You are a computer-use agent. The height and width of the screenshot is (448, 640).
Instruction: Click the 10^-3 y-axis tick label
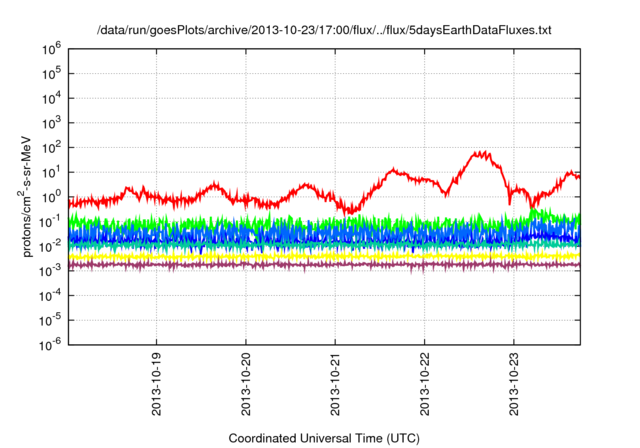coord(51,271)
